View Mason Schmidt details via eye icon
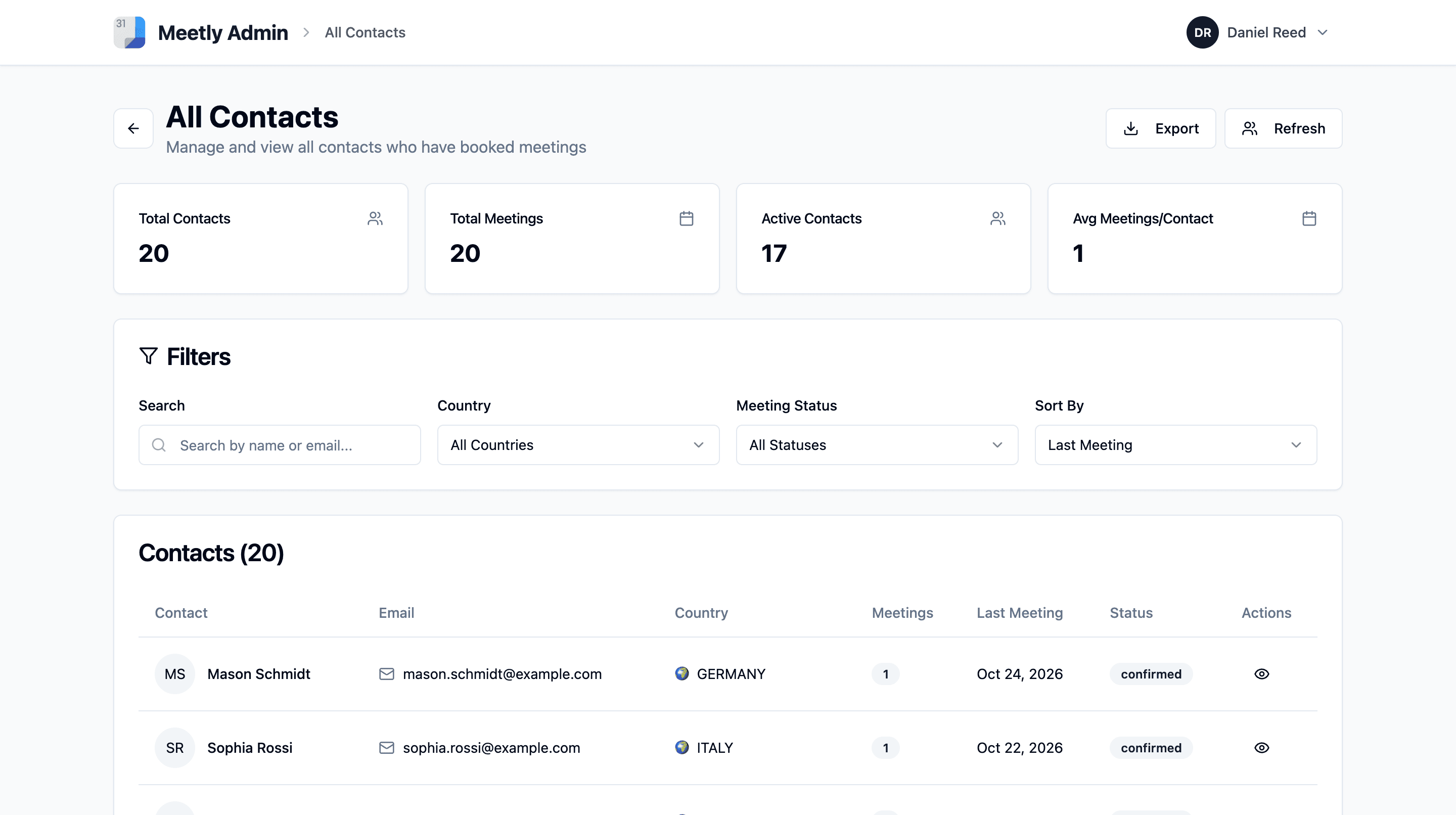Screen dimensions: 1456x815 click(x=1261, y=674)
